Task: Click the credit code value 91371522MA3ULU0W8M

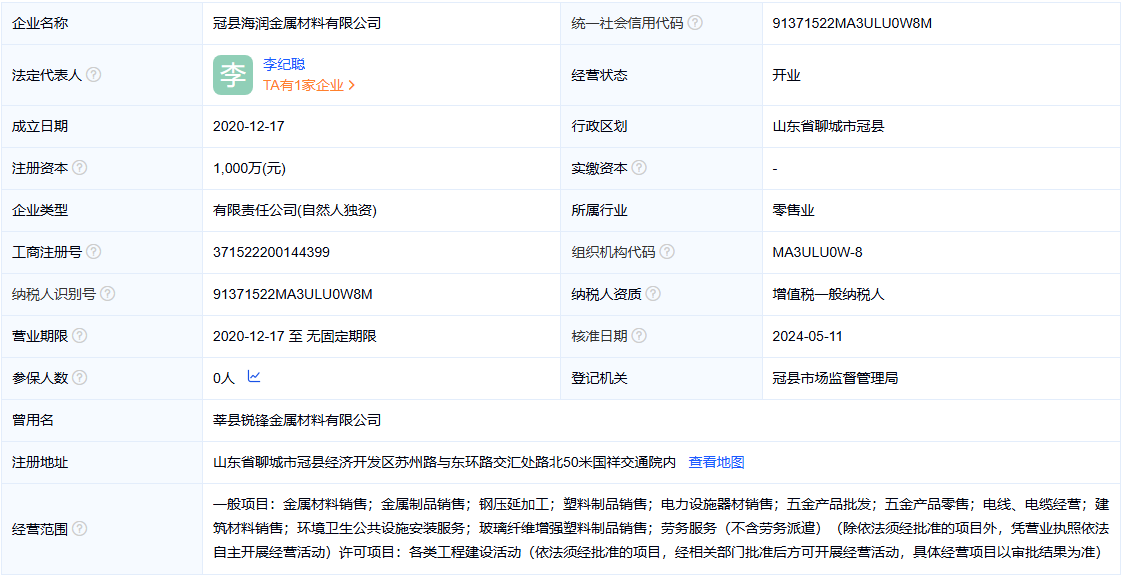Action: [852, 23]
